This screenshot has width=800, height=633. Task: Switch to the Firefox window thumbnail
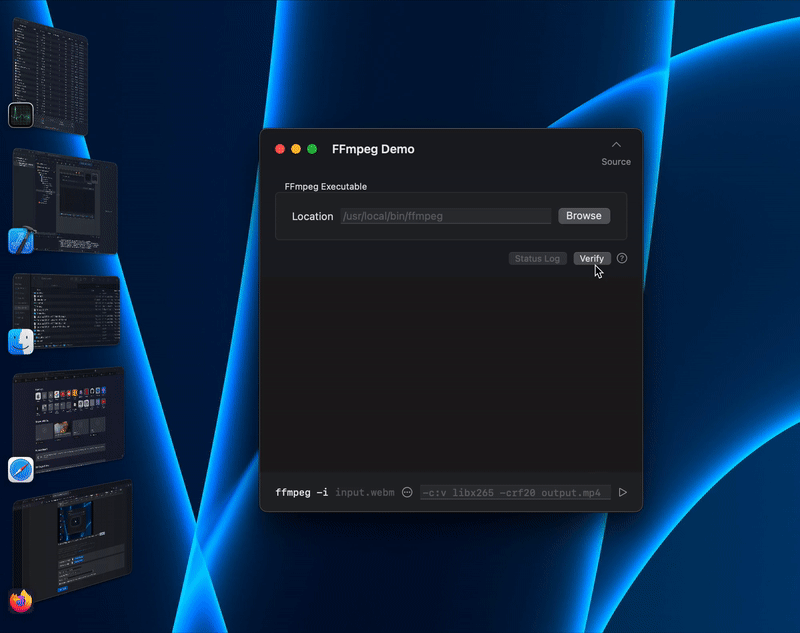pos(72,541)
